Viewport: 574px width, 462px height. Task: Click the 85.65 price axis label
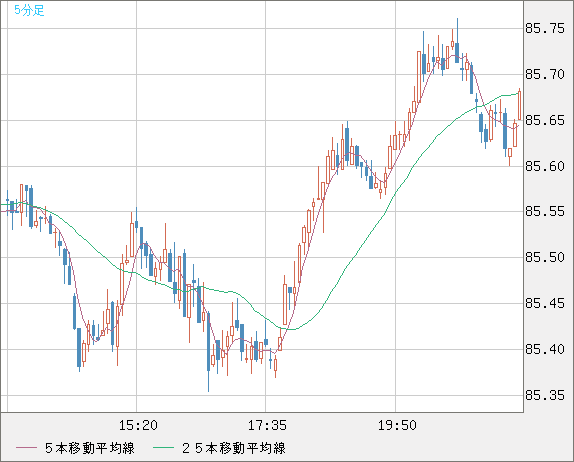[545, 120]
